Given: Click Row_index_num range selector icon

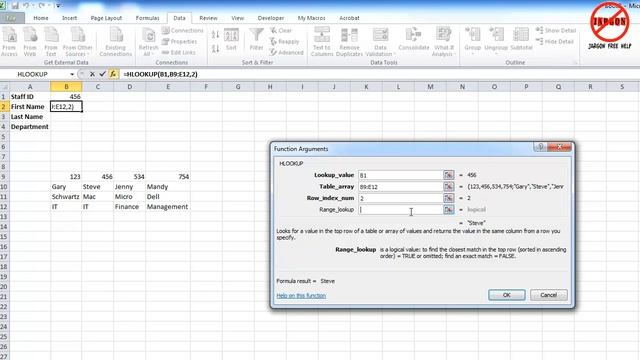Looking at the screenshot, I should coord(449,198).
